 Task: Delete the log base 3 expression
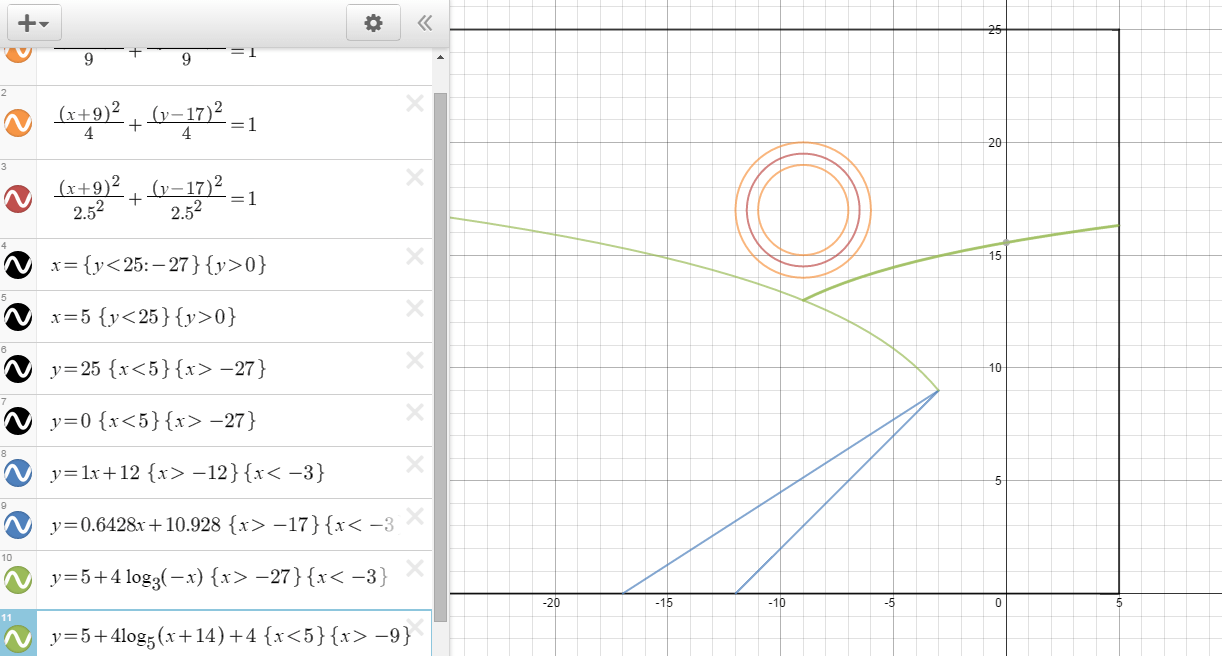[x=415, y=568]
